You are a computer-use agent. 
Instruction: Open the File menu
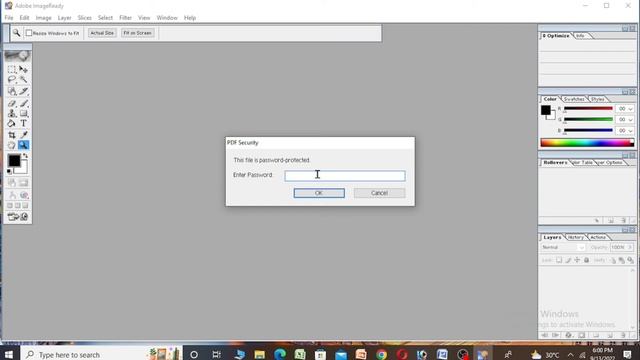[9, 18]
